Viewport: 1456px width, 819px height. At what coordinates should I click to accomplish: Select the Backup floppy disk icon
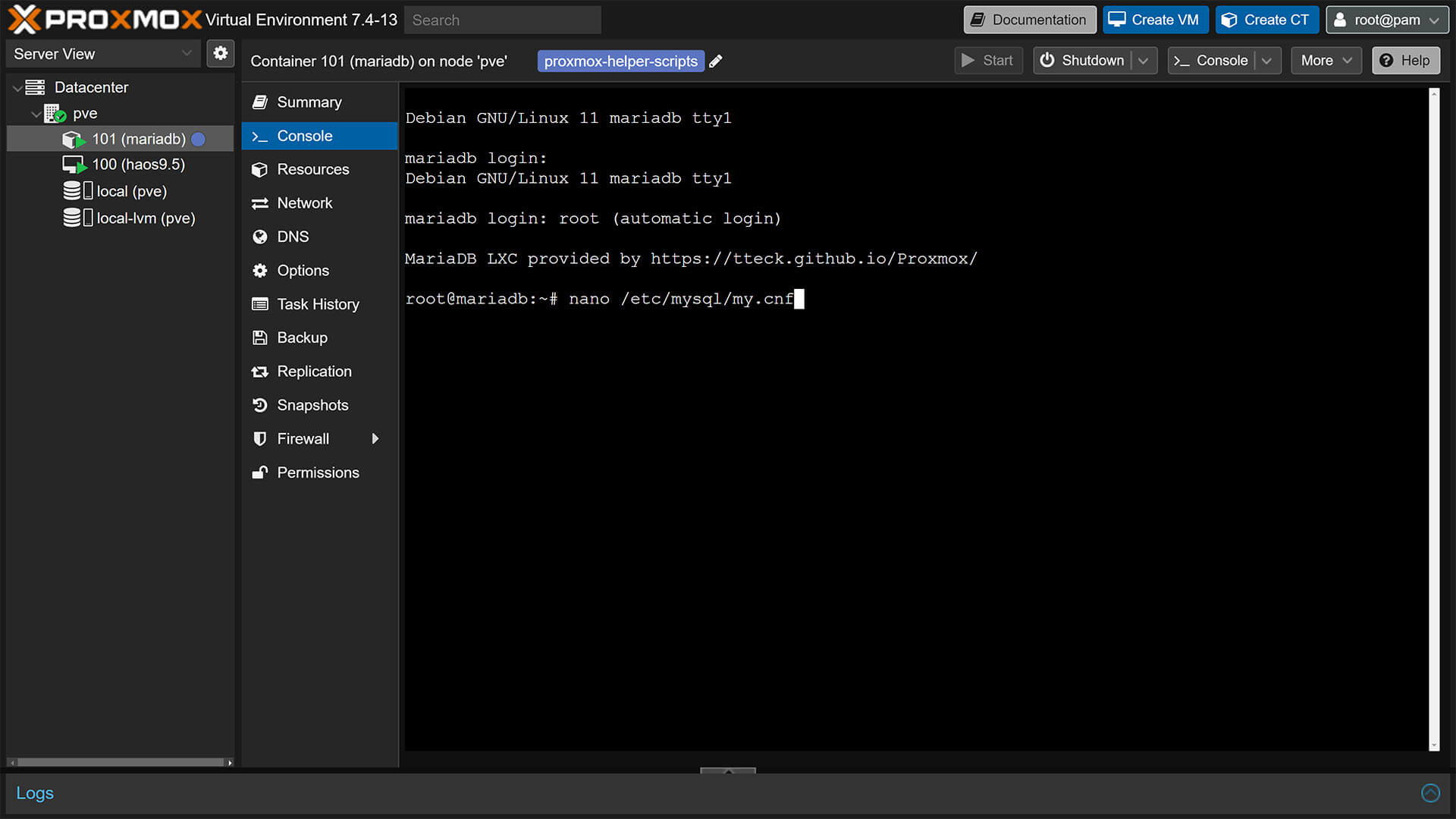pos(260,337)
